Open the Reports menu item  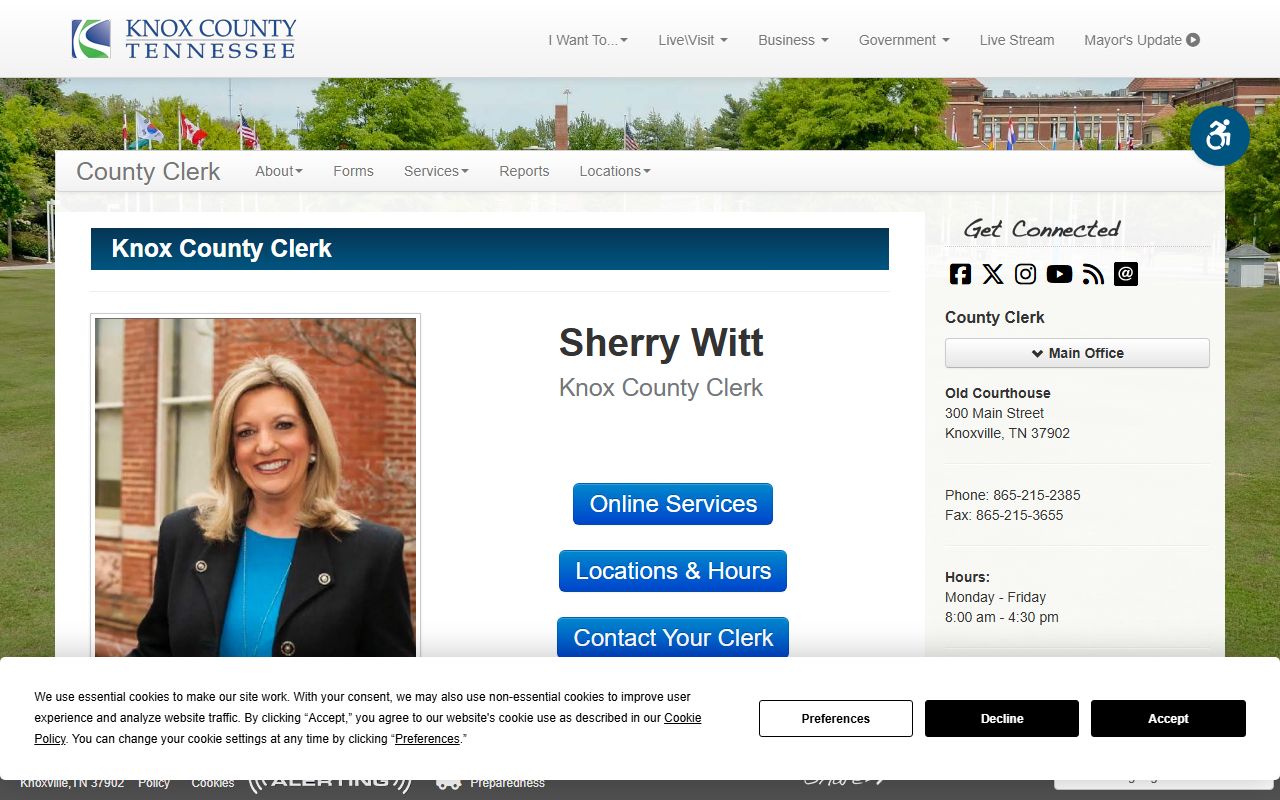pos(524,171)
